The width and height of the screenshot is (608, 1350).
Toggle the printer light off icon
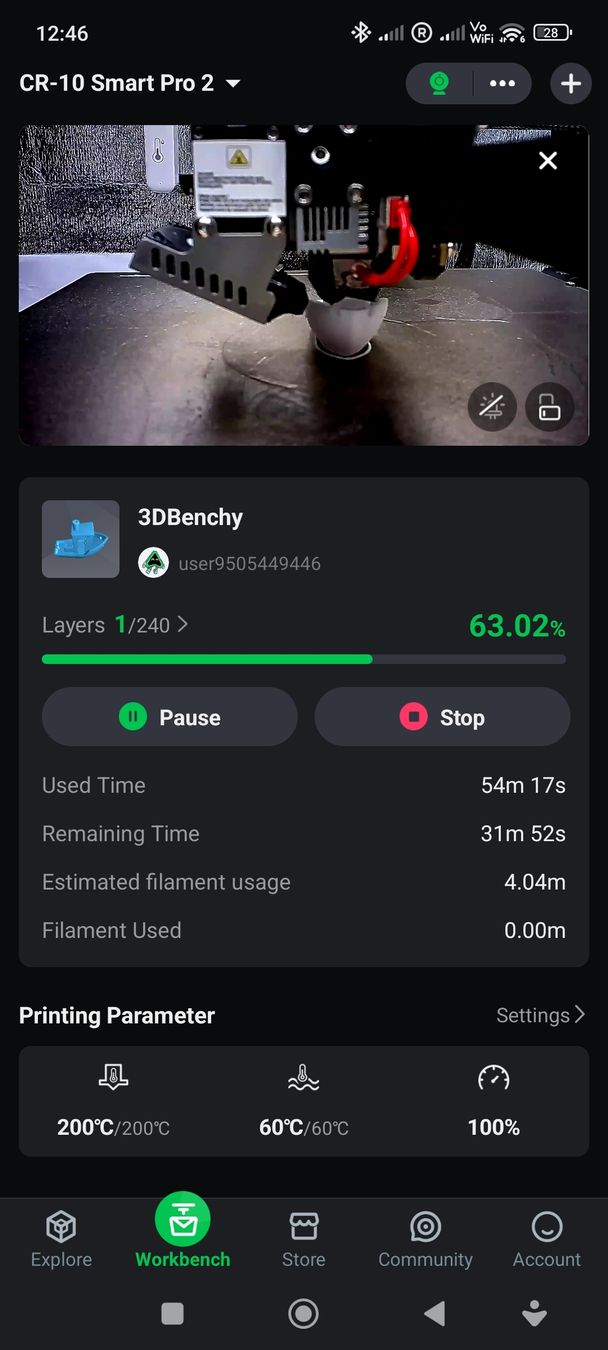click(492, 407)
